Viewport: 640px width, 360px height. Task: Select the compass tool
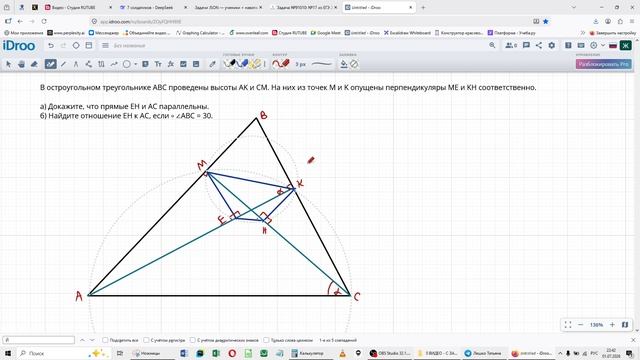[x=76, y=64]
